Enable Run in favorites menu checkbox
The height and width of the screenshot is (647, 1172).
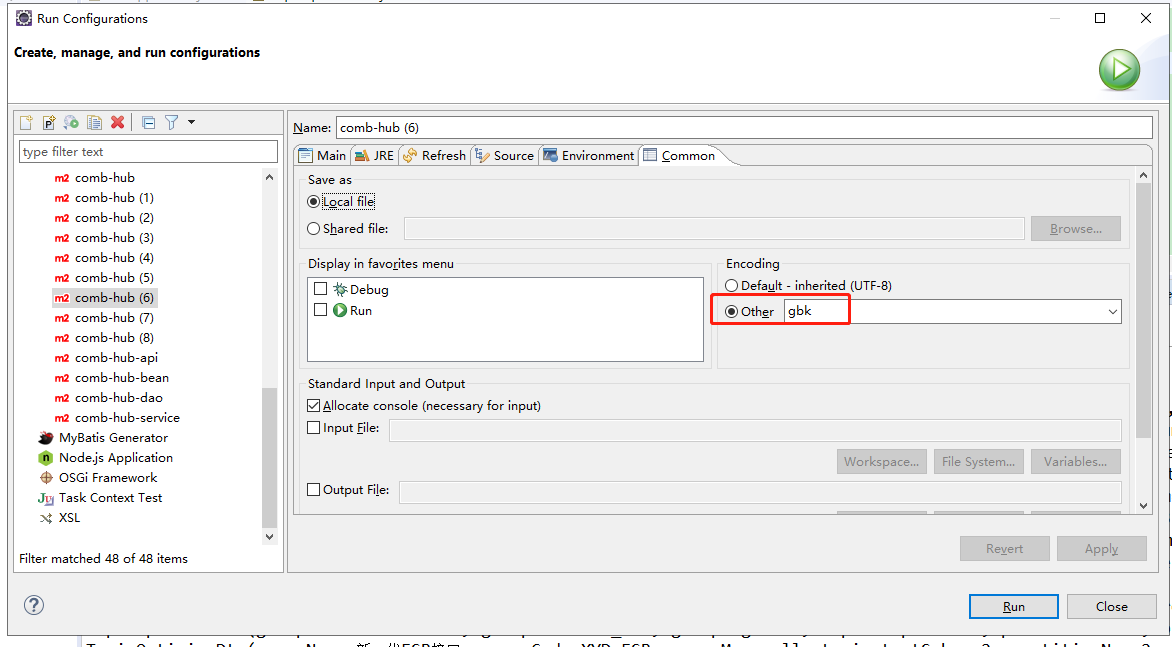[321, 309]
